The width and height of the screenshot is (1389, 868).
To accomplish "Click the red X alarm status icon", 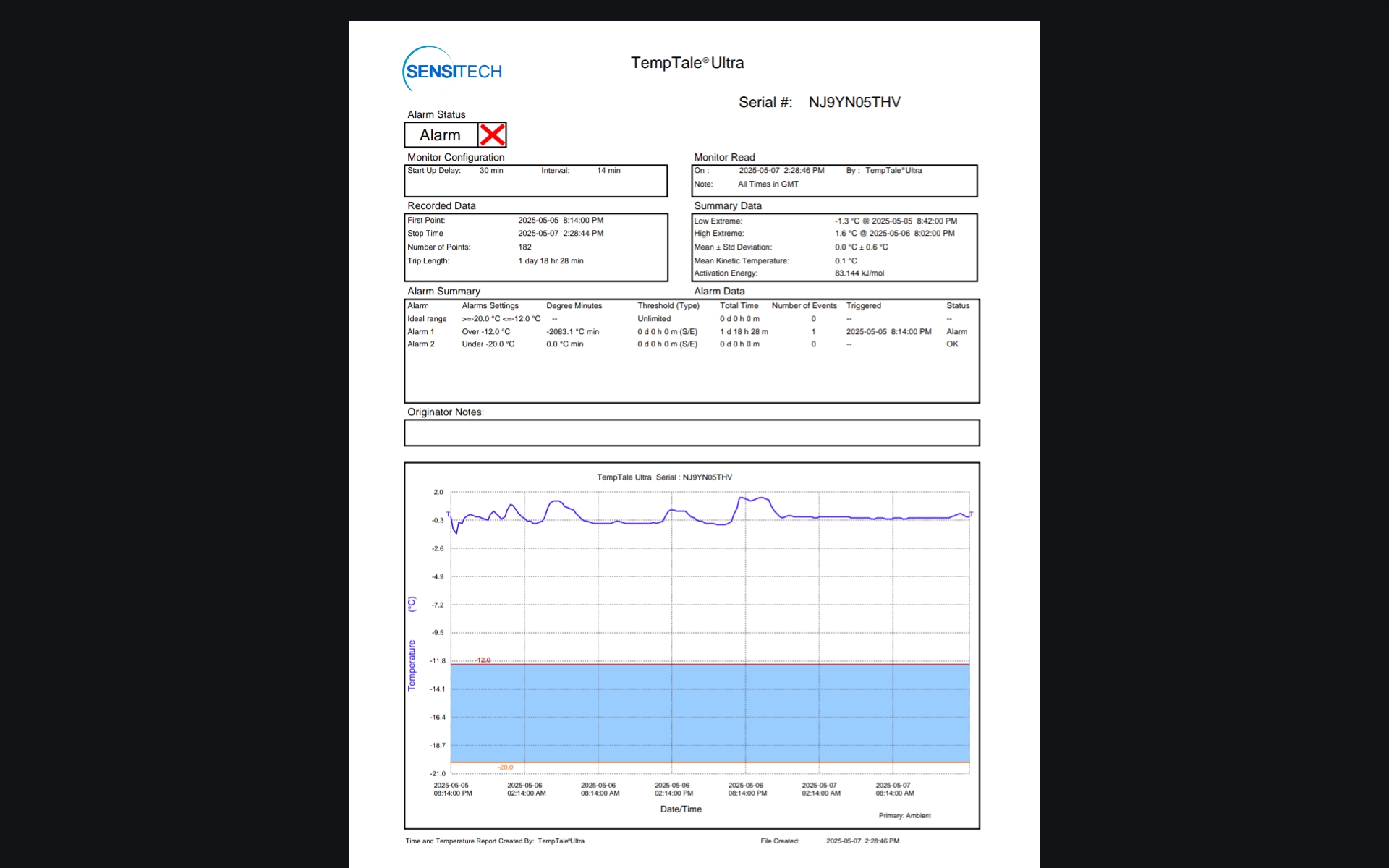I will click(x=492, y=135).
